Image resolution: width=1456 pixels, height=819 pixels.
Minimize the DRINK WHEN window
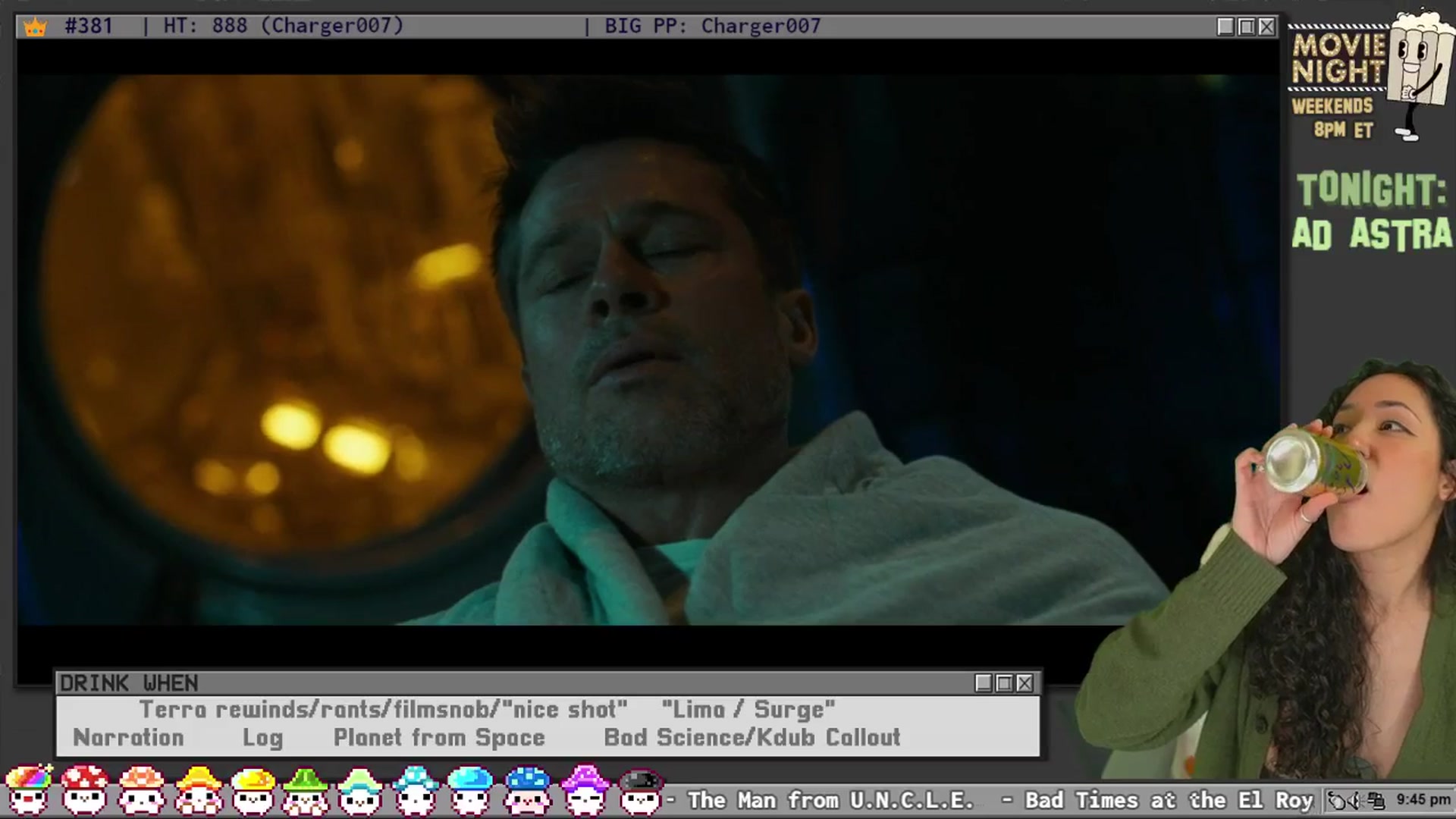point(984,683)
